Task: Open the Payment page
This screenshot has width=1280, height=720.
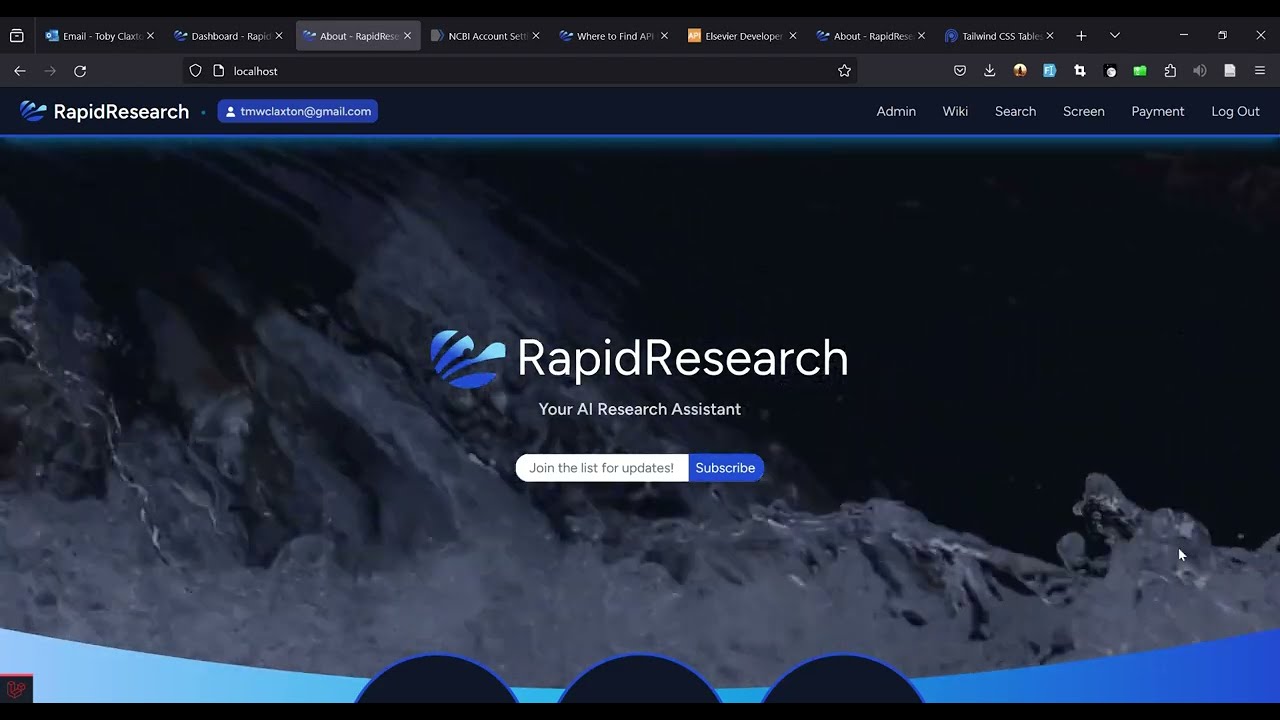Action: coord(1157,111)
